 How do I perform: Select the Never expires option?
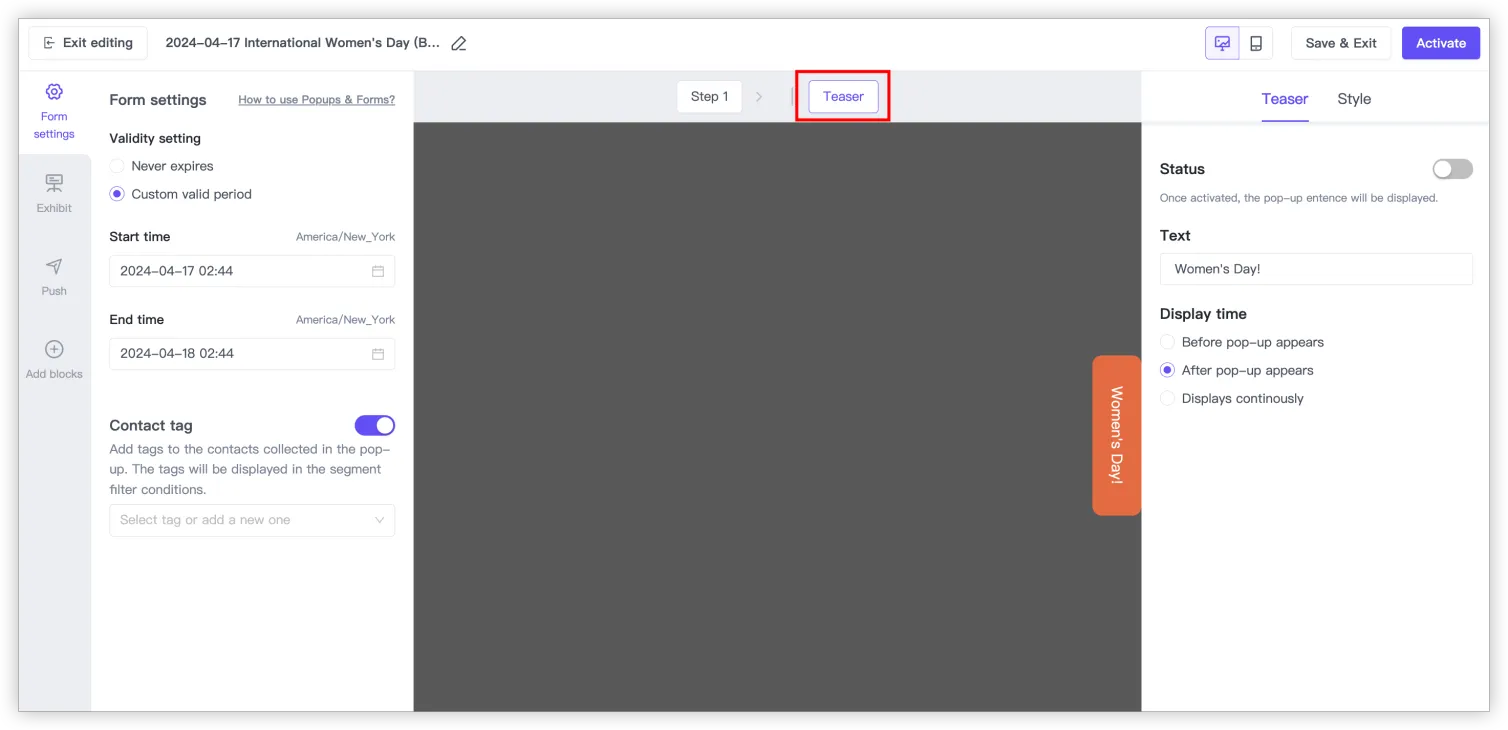pos(117,166)
